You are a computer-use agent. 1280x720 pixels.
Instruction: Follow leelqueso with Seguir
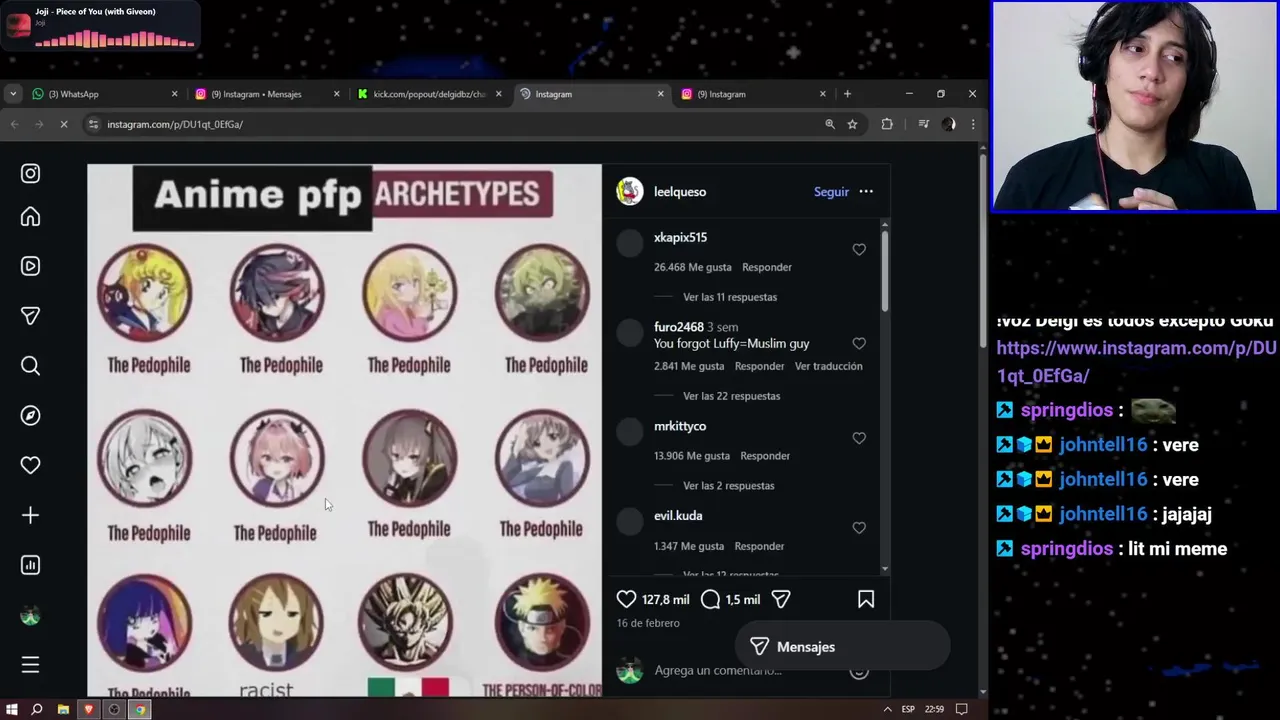pyautogui.click(x=831, y=192)
